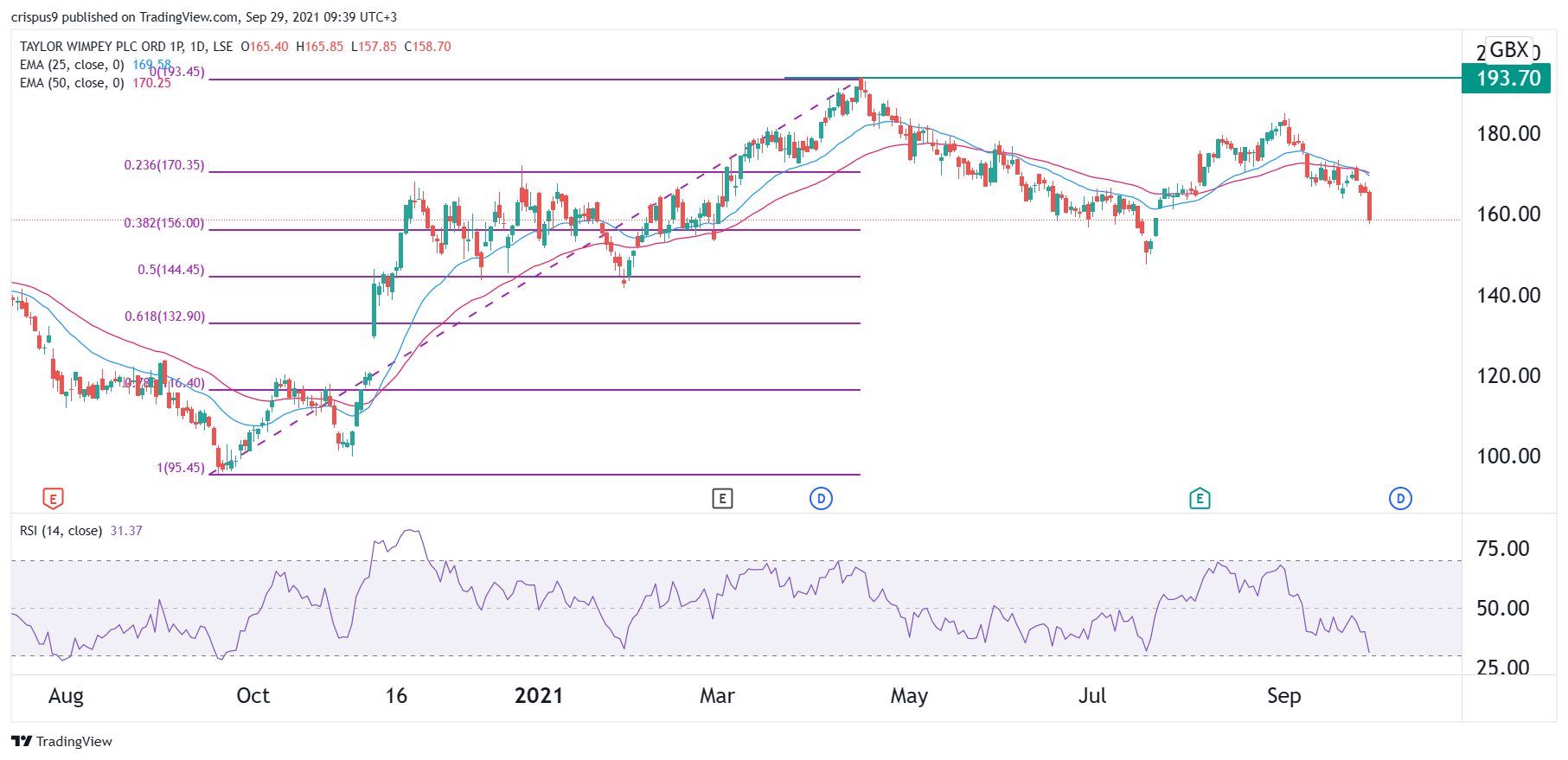
Task: Click the EMA 50 value 170.25
Action: click(x=151, y=83)
